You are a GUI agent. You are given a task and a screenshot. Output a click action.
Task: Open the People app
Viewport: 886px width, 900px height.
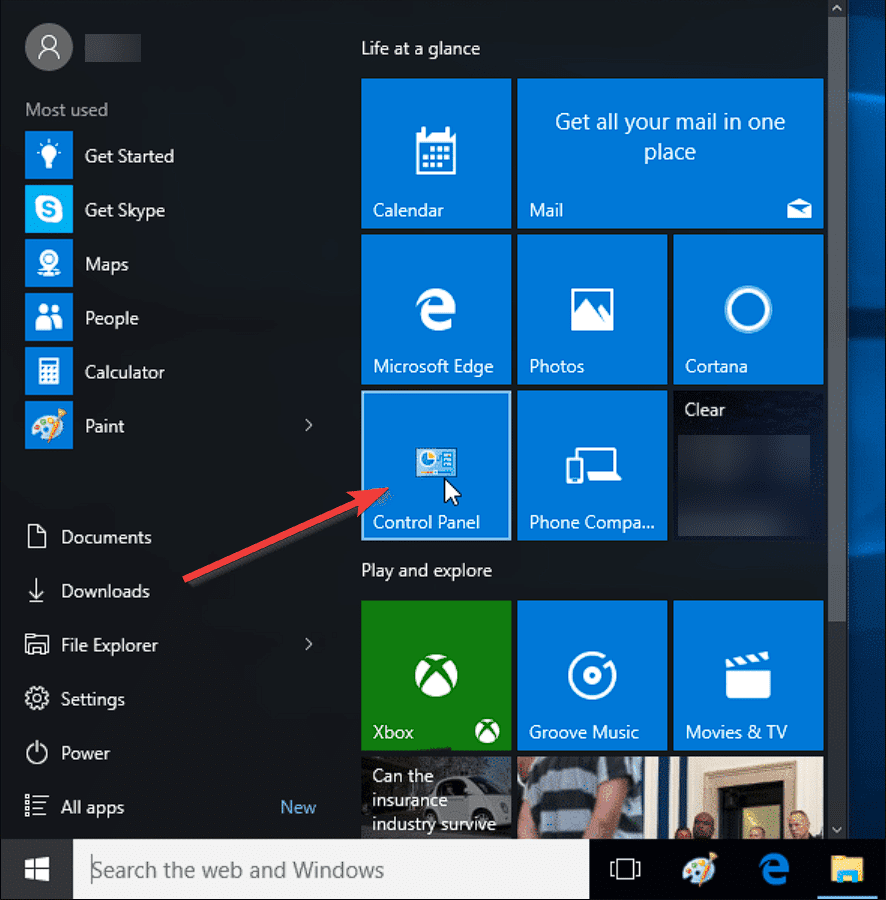point(111,317)
